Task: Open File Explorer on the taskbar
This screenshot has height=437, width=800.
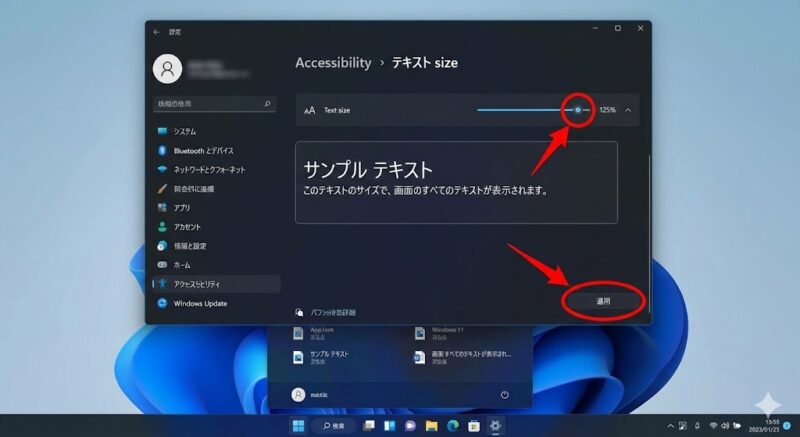Action: [432, 426]
